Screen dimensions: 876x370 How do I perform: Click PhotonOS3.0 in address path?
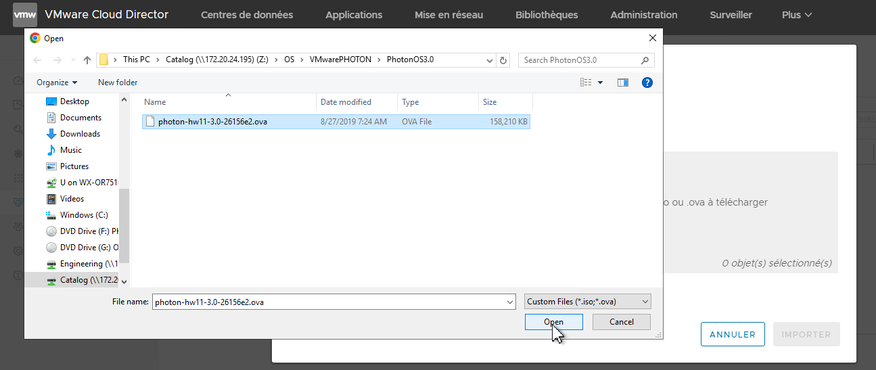410,60
